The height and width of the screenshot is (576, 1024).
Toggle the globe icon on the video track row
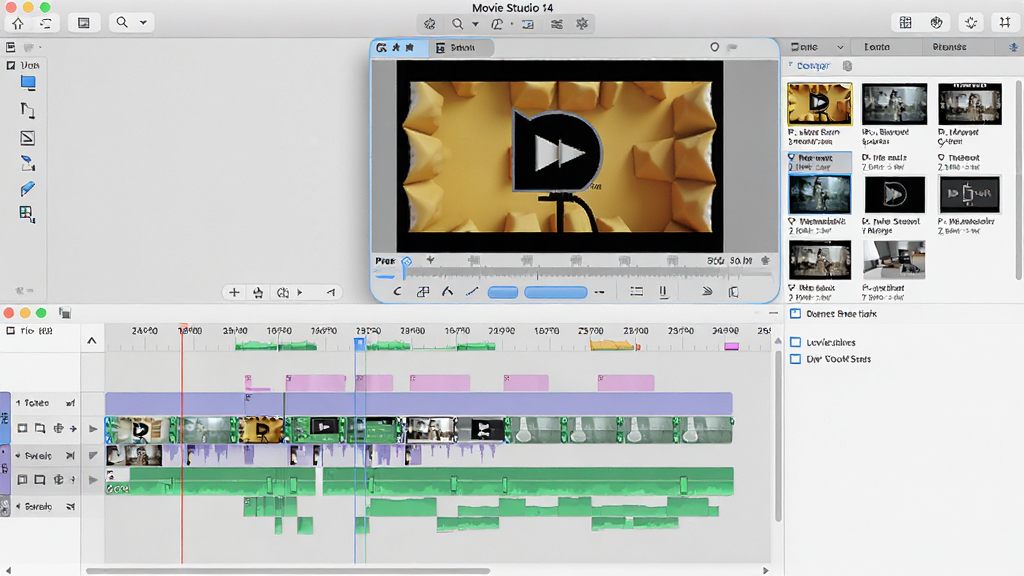58,428
